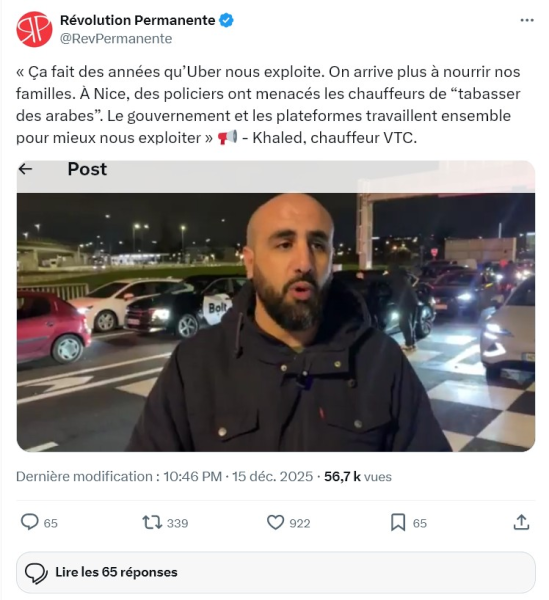Play the embedded video of Khaled
This screenshot has height=600, width=549.
(275, 322)
